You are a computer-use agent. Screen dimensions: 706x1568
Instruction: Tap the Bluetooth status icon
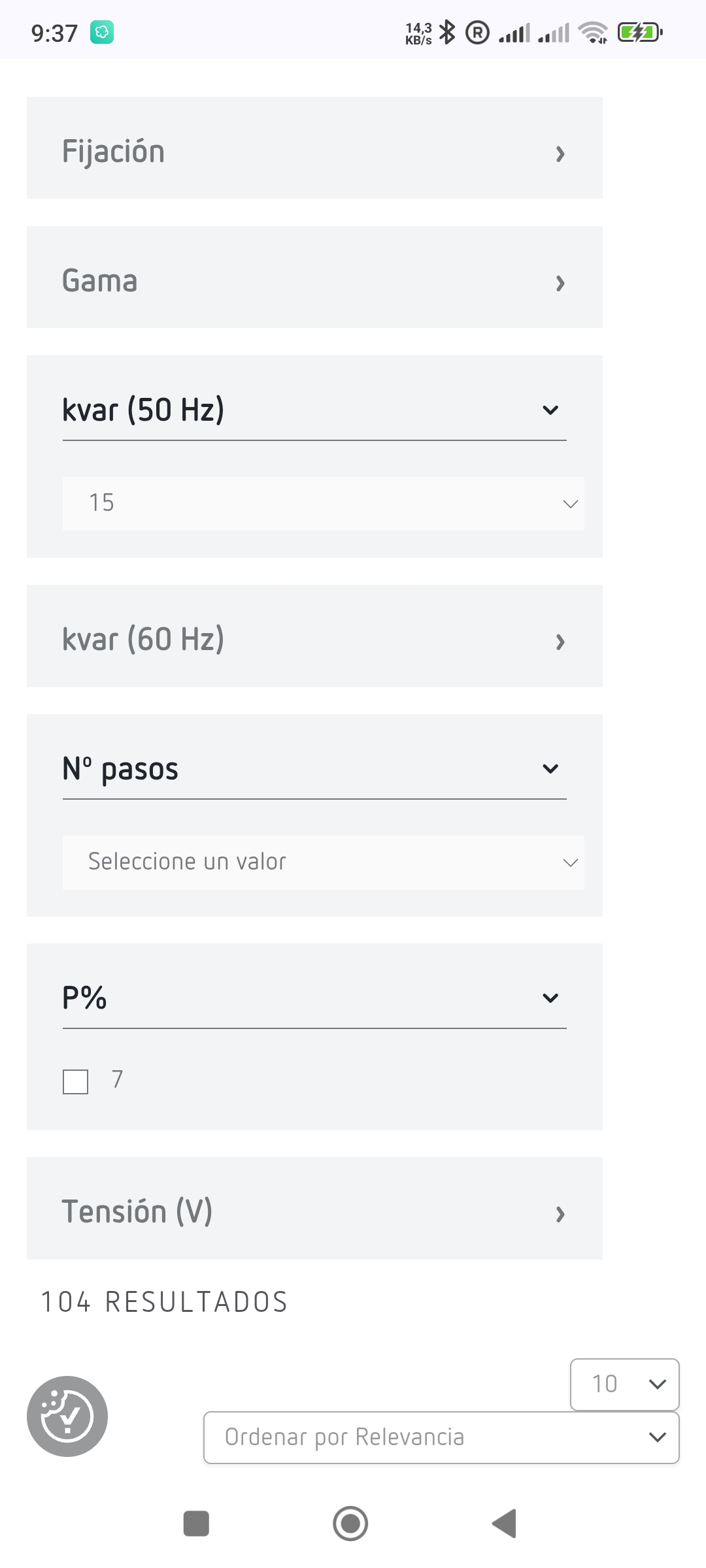pos(447,32)
